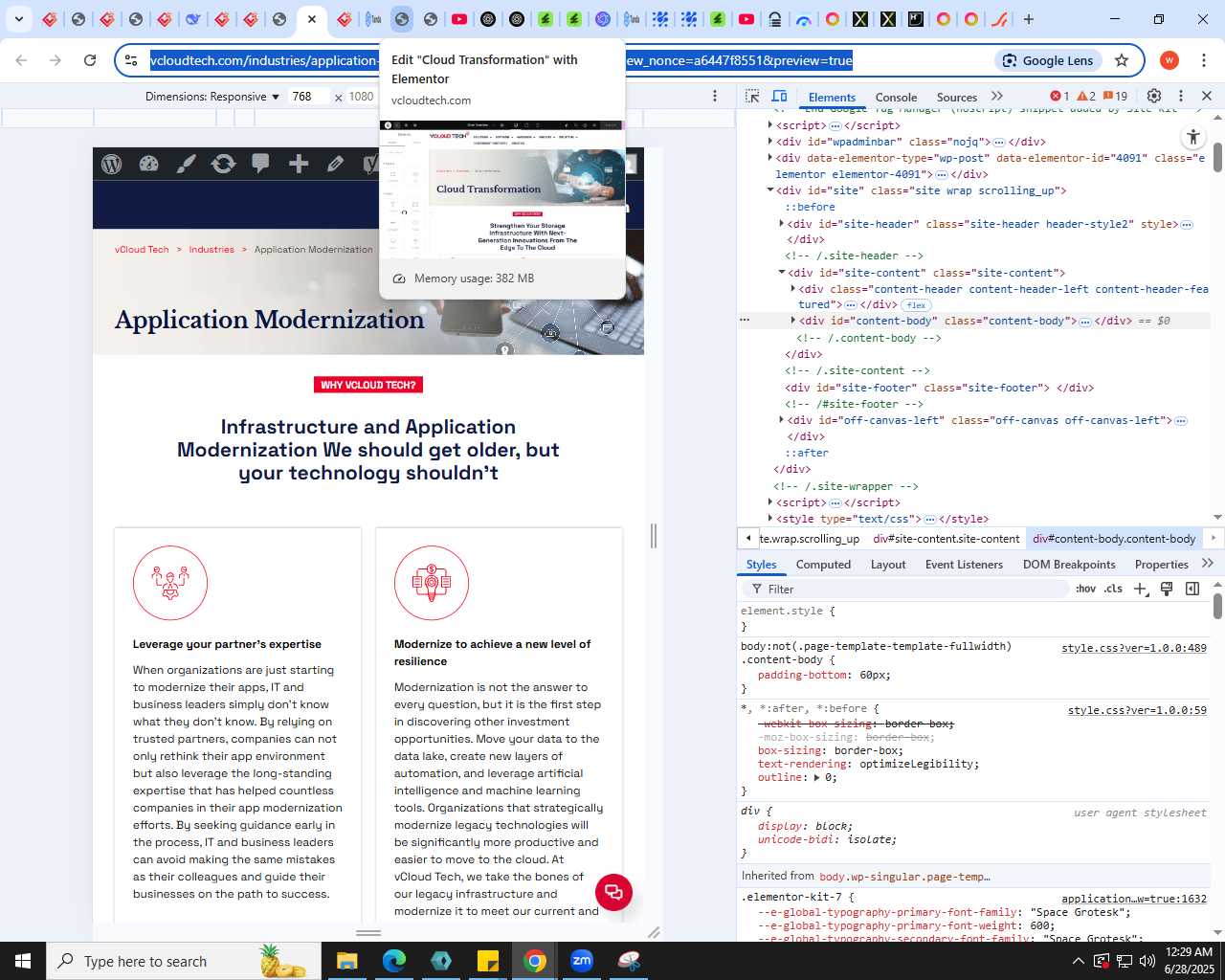Image resolution: width=1225 pixels, height=980 pixels.
Task: Click div#site-content.site-content breadcrumb
Action: click(946, 539)
